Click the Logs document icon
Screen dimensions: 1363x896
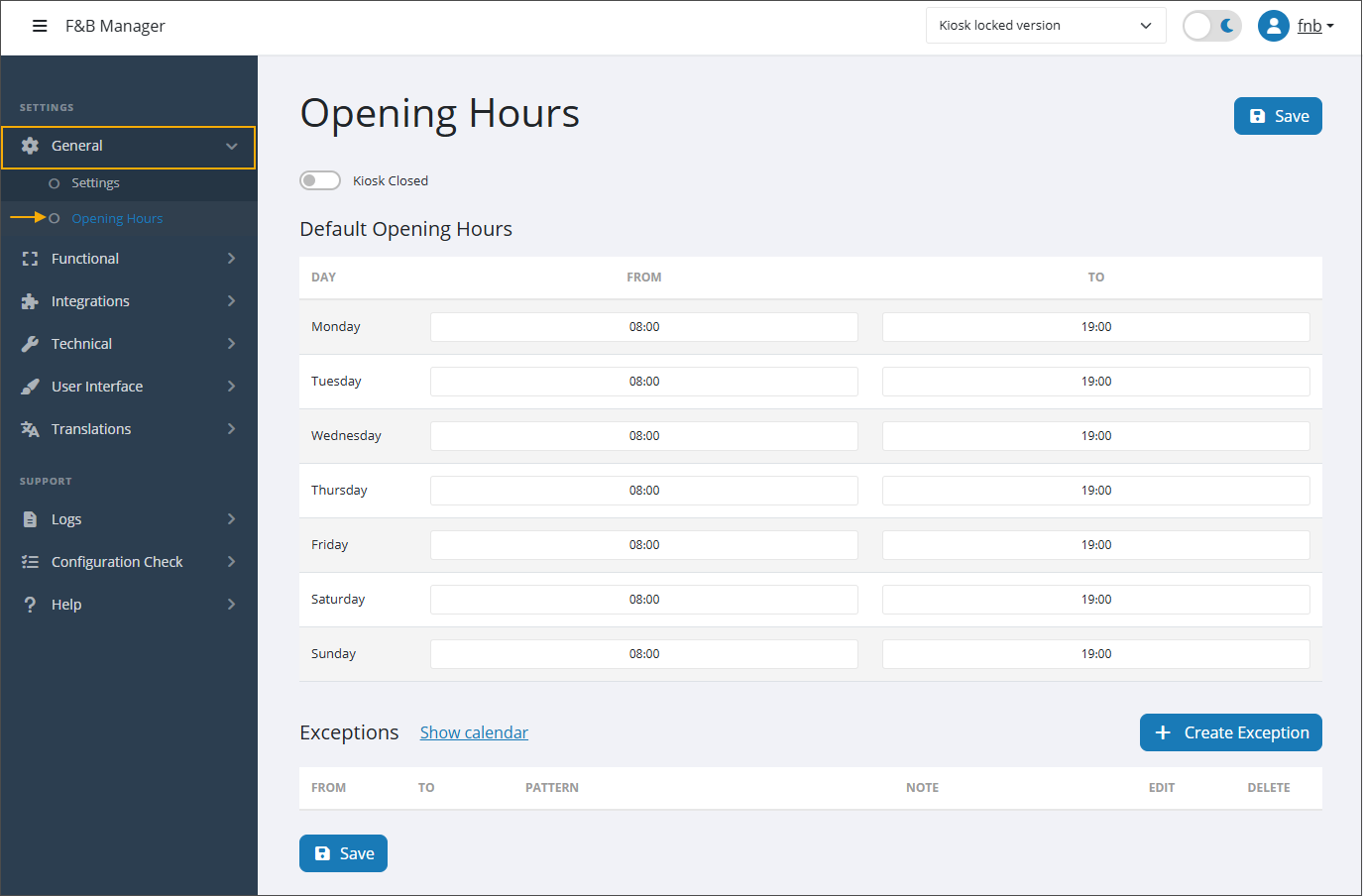[31, 518]
